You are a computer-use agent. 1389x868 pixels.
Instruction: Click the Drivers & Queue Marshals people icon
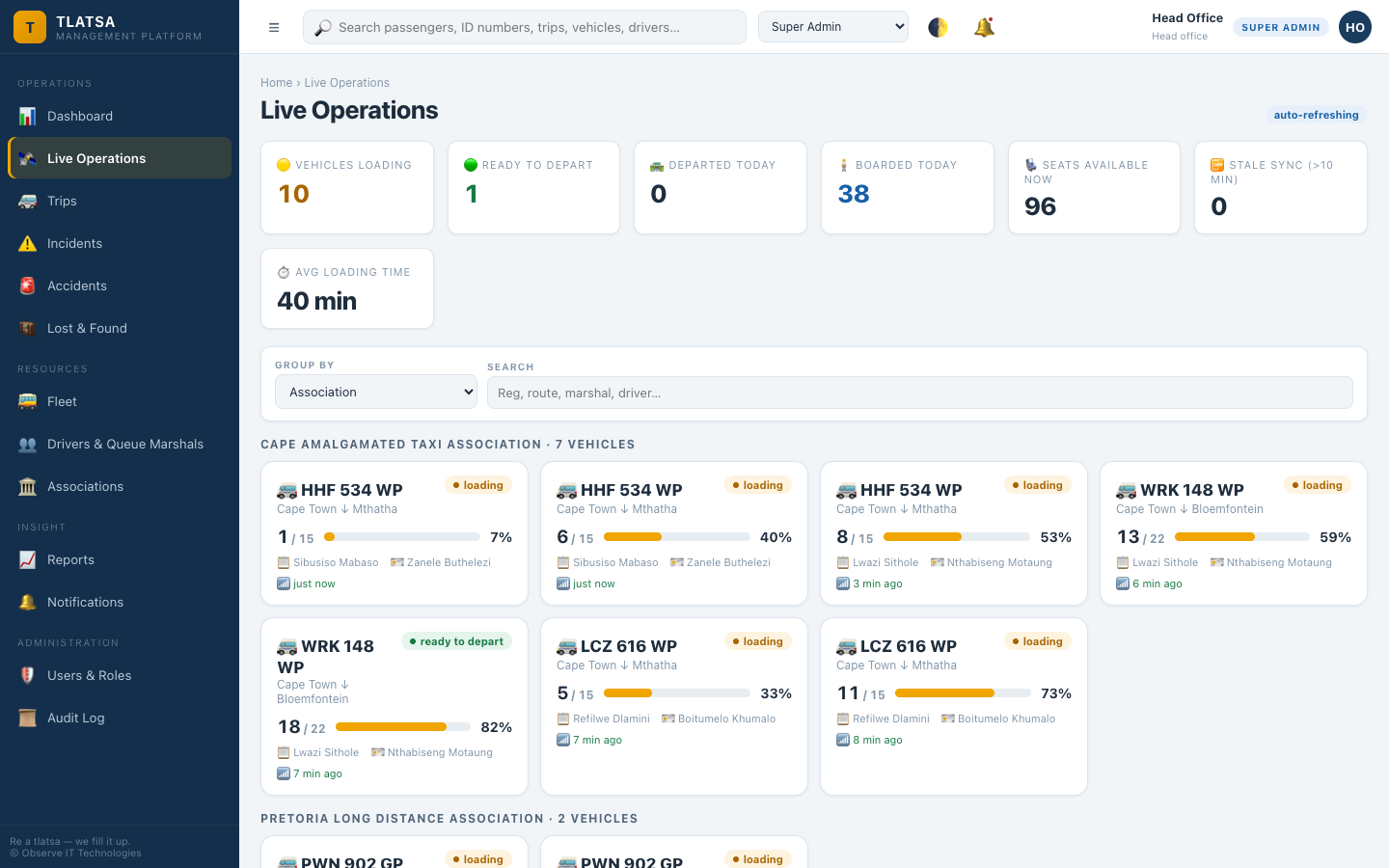click(x=28, y=444)
